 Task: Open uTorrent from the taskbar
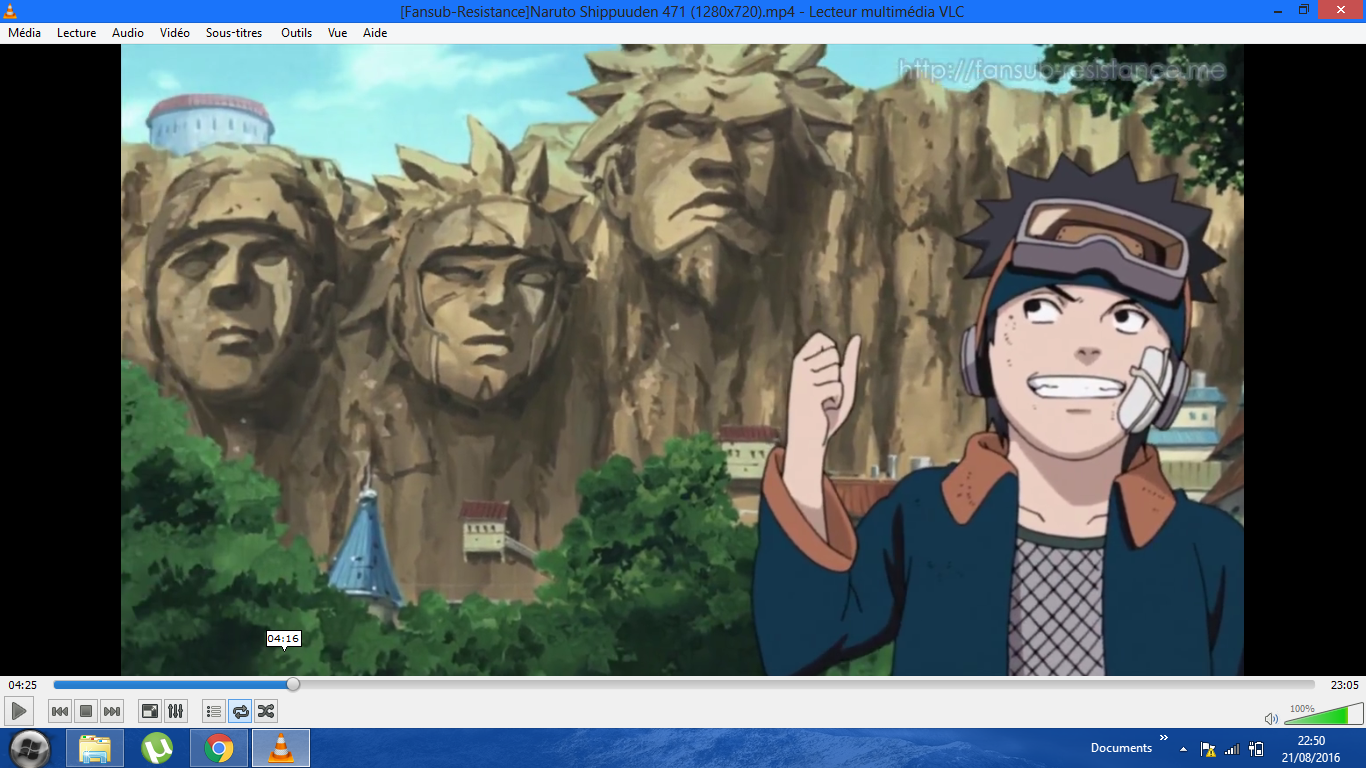[x=157, y=748]
